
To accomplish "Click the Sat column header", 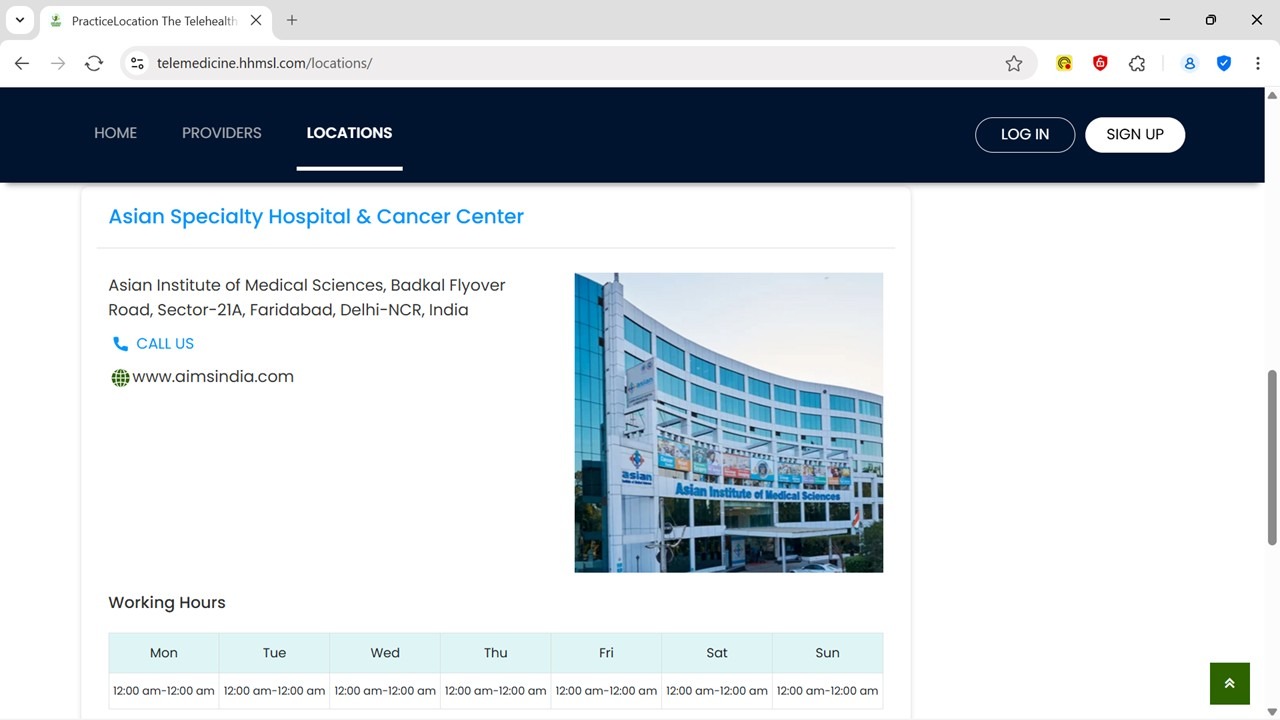I will point(717,653).
